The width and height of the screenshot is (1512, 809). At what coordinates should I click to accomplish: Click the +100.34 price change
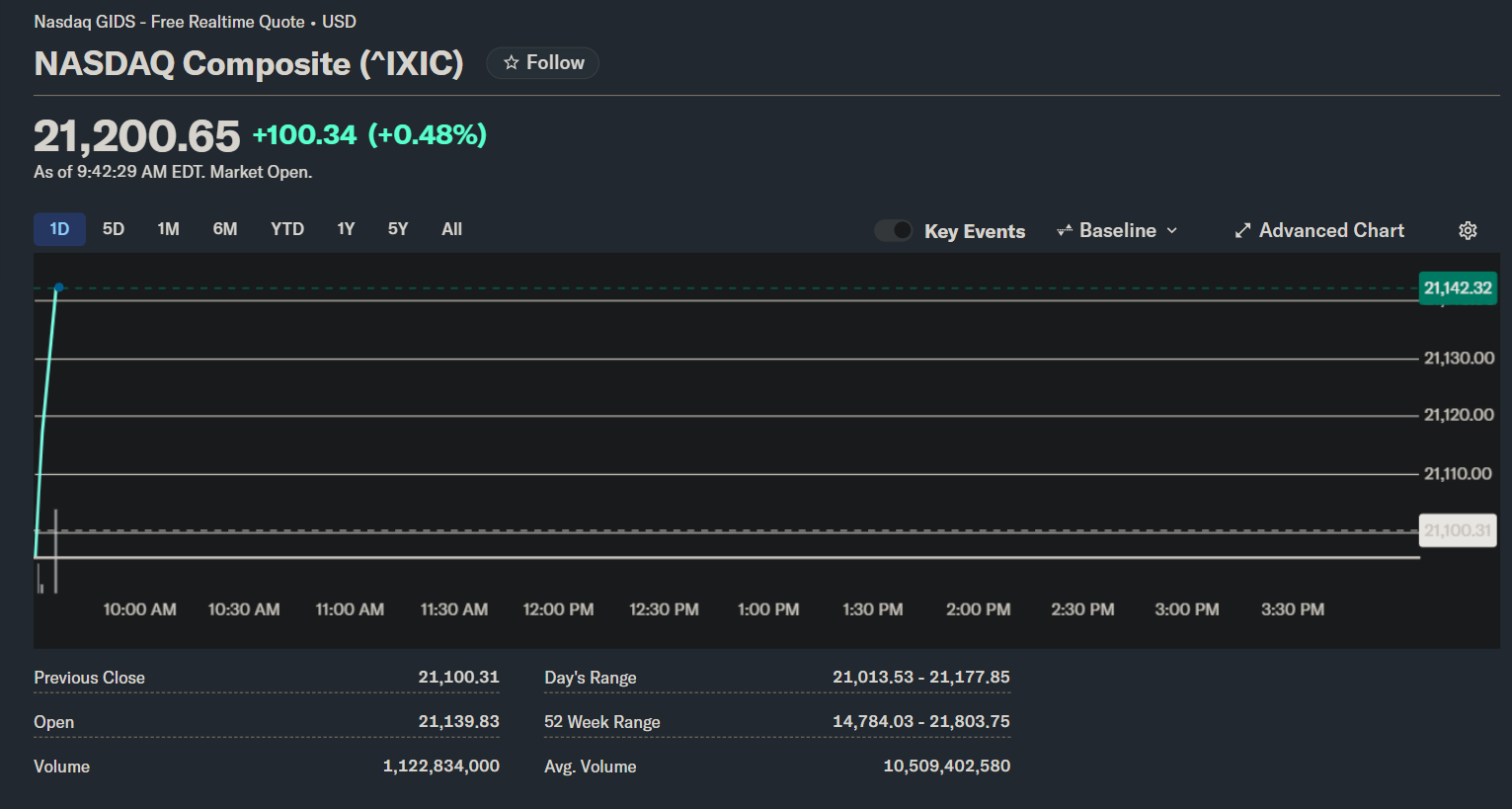click(304, 134)
